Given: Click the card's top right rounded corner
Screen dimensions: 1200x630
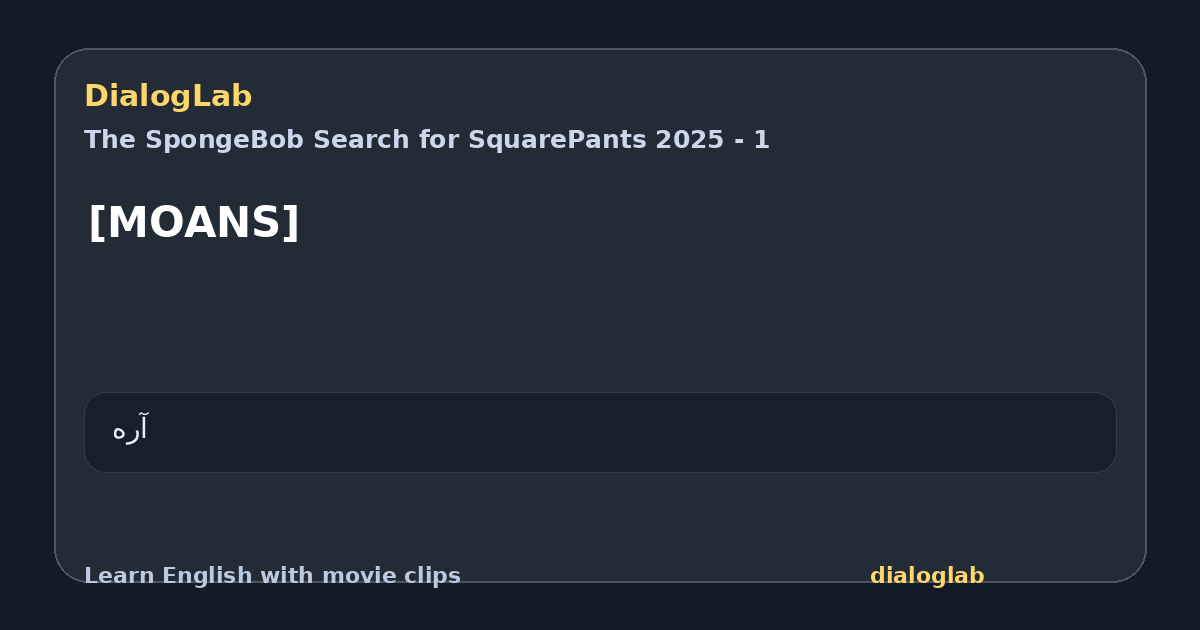Looking at the screenshot, I should coord(1128,66).
